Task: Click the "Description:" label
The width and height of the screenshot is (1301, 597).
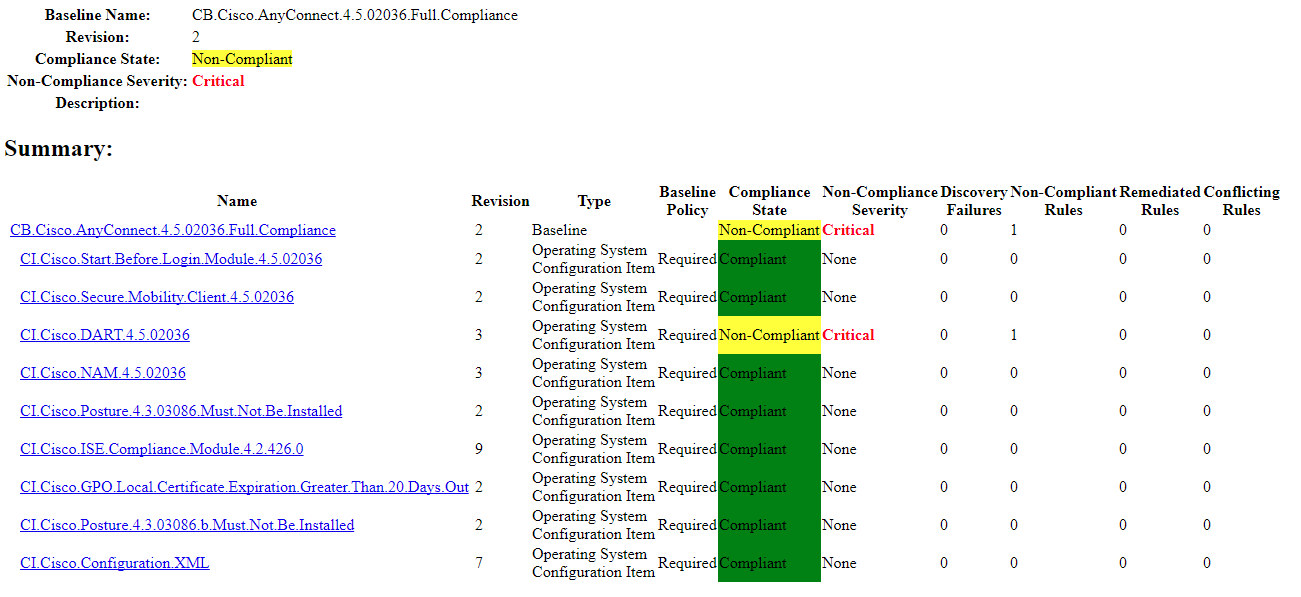Action: (x=97, y=103)
